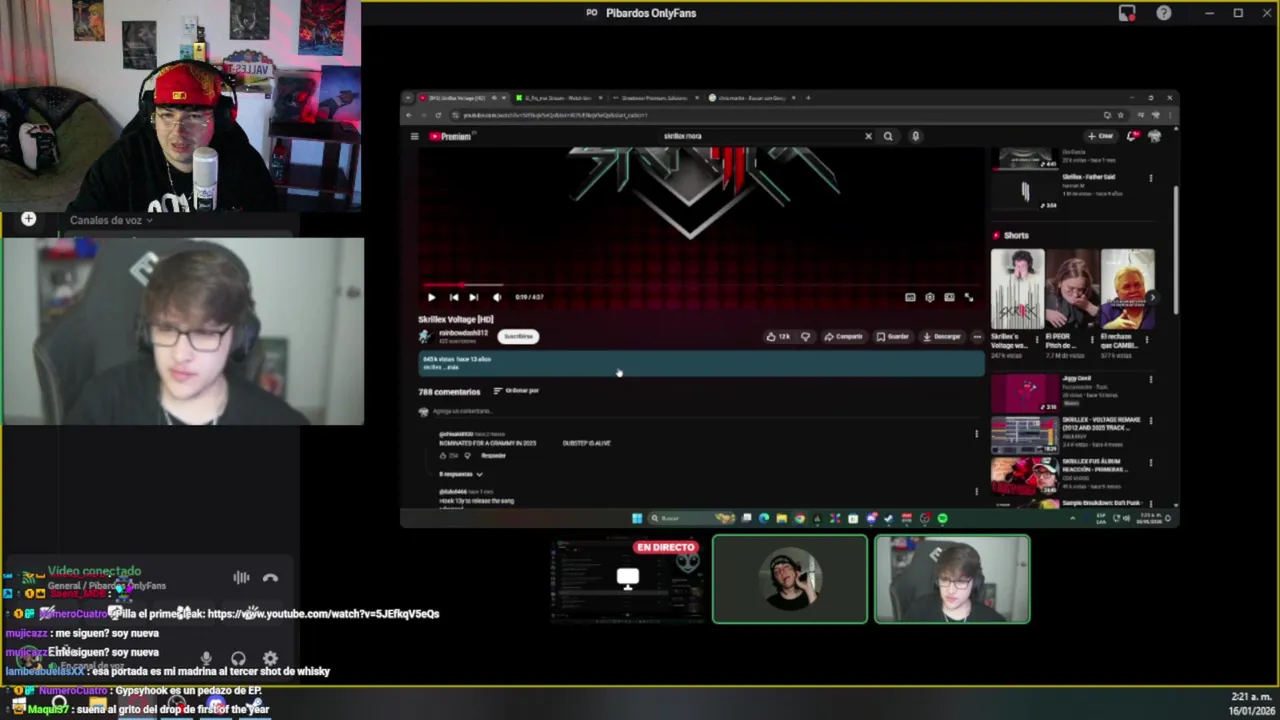The image size is (1280, 720).
Task: Open the 'Jiggy Devil' video thumbnail
Action: coord(1024,393)
